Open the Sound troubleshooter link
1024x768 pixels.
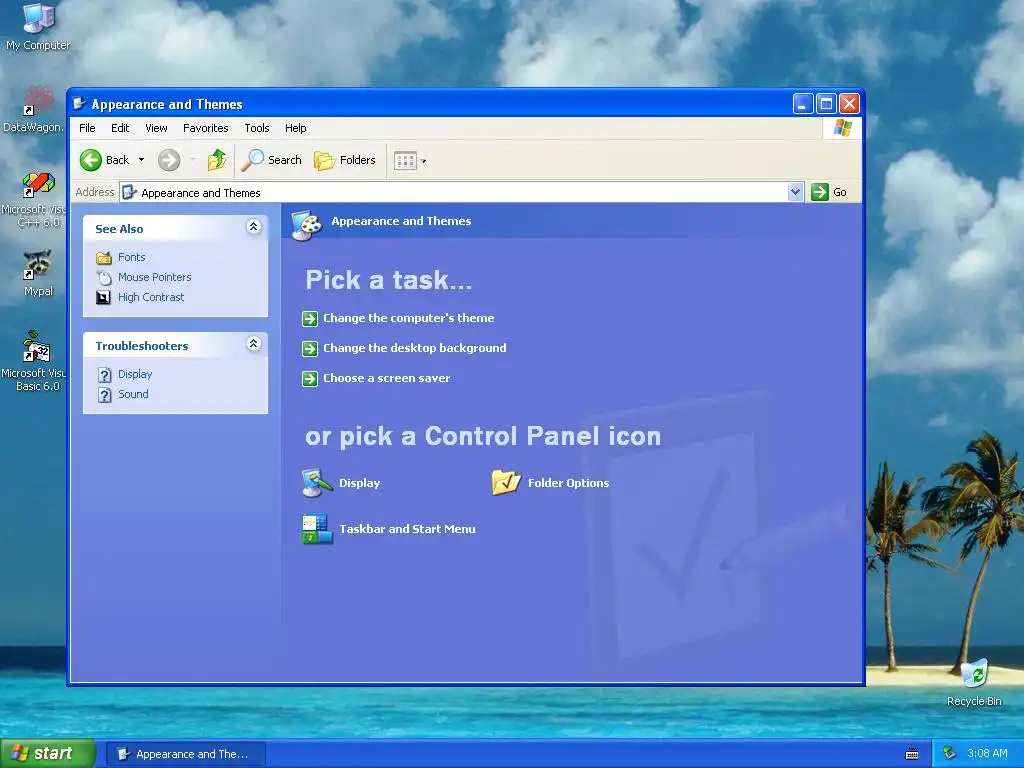133,394
